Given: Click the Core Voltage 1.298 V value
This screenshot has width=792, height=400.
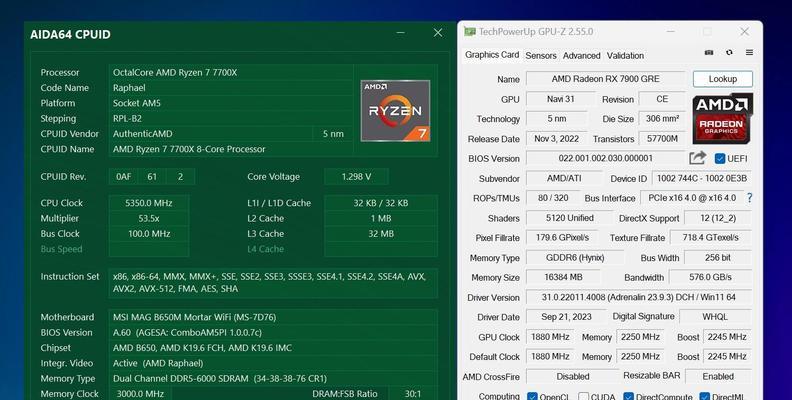Looking at the screenshot, I should coord(356,177).
